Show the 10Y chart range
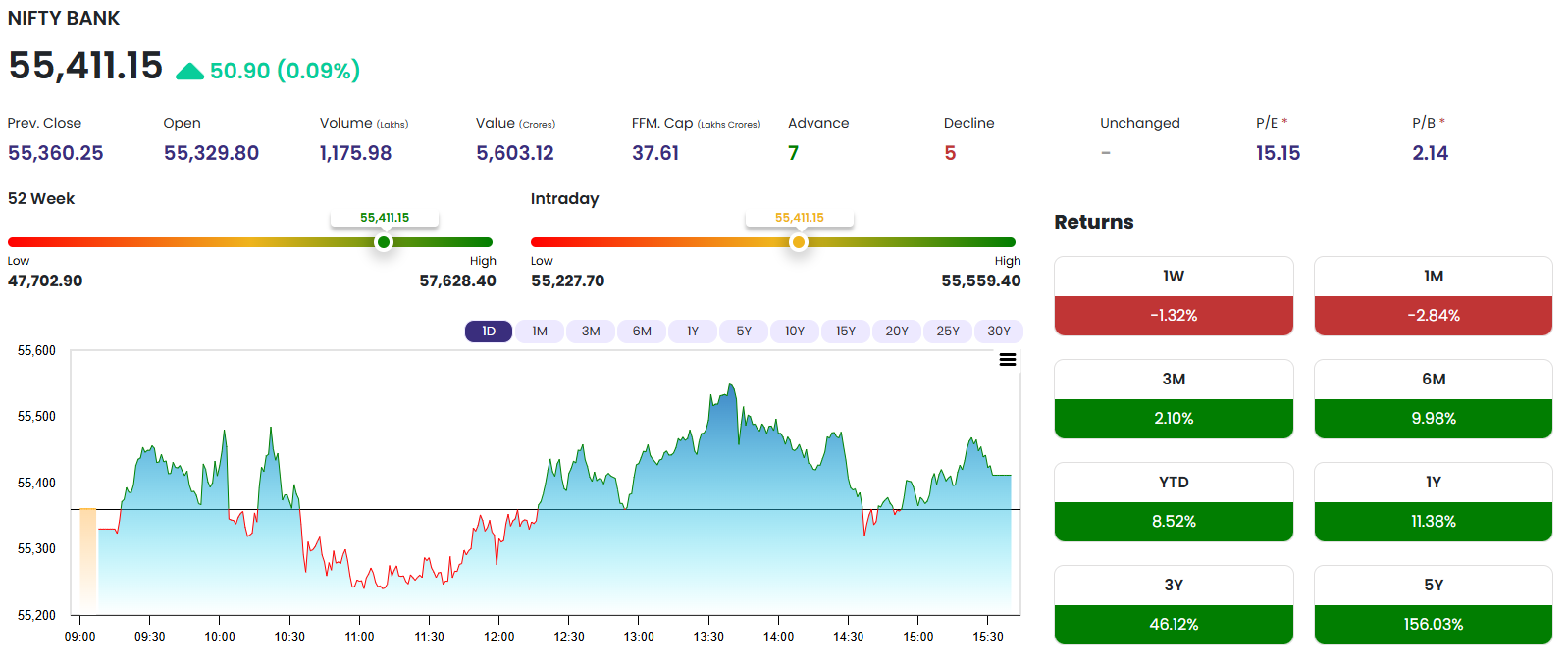 795,332
